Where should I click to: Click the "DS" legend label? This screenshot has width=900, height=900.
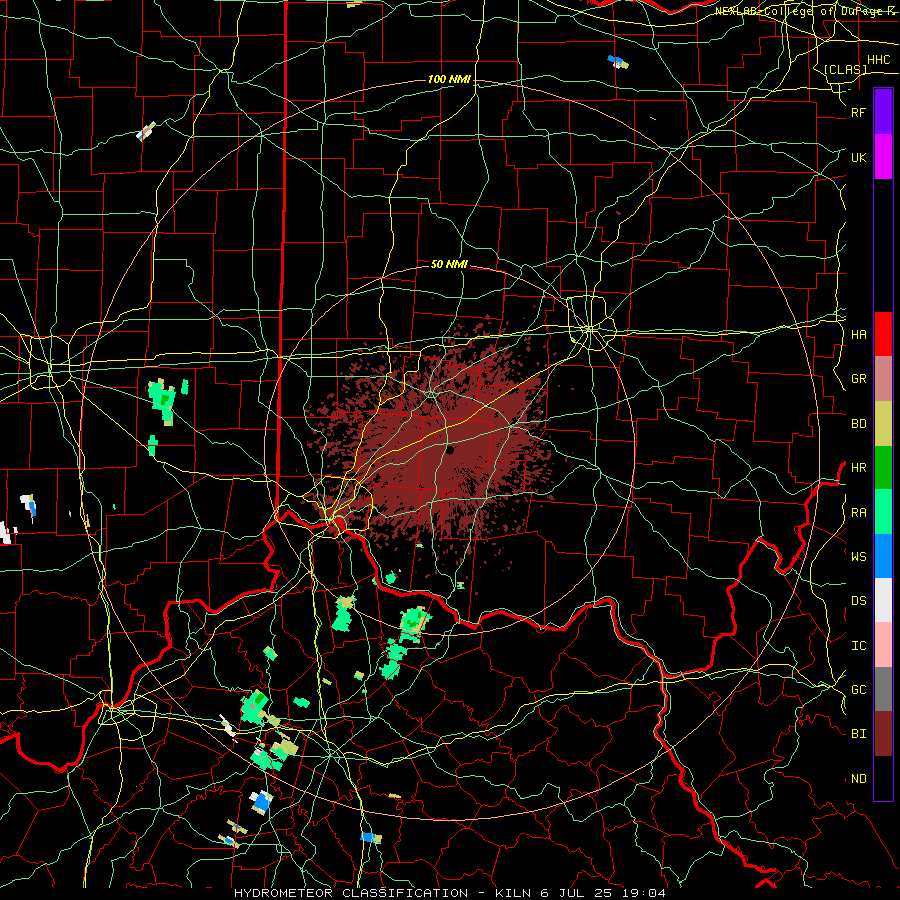pos(858,601)
